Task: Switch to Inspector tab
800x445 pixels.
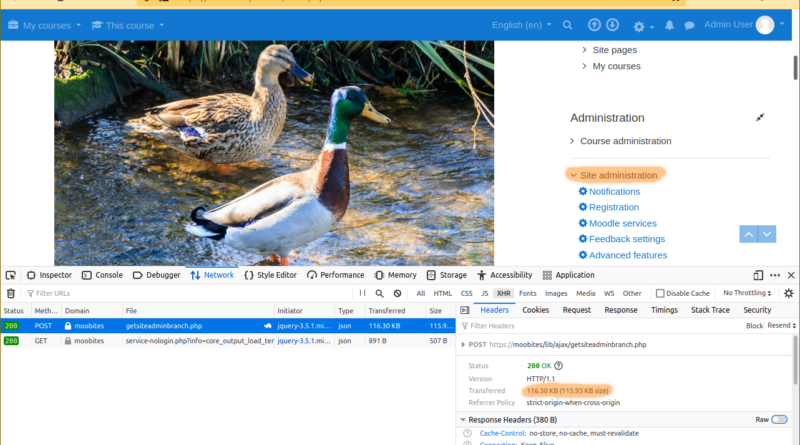Action: pos(49,275)
